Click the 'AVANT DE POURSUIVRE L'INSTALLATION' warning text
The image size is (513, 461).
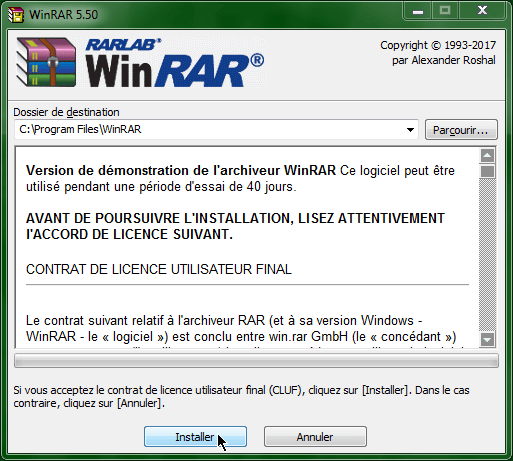click(235, 226)
